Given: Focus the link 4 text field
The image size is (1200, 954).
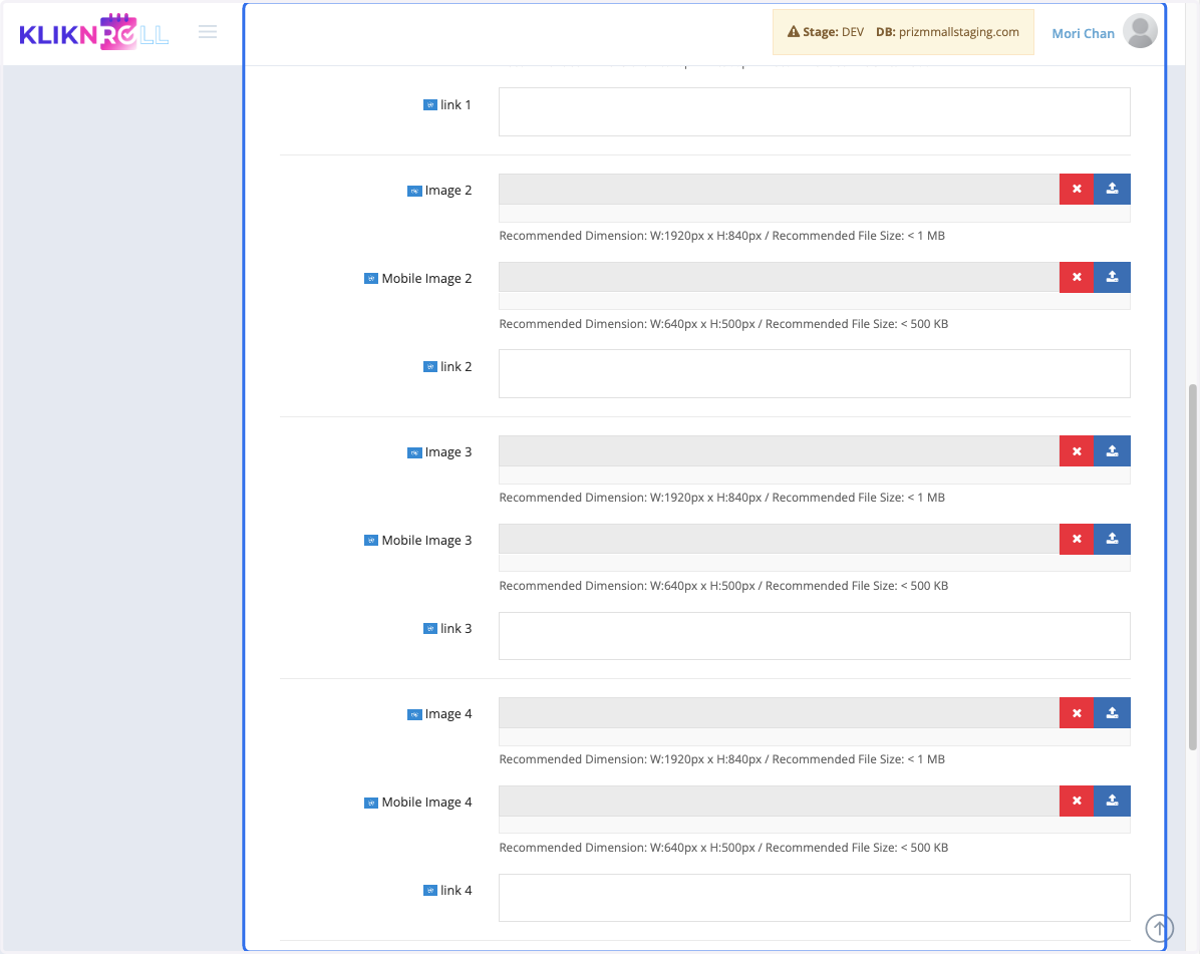Looking at the screenshot, I should [814, 898].
